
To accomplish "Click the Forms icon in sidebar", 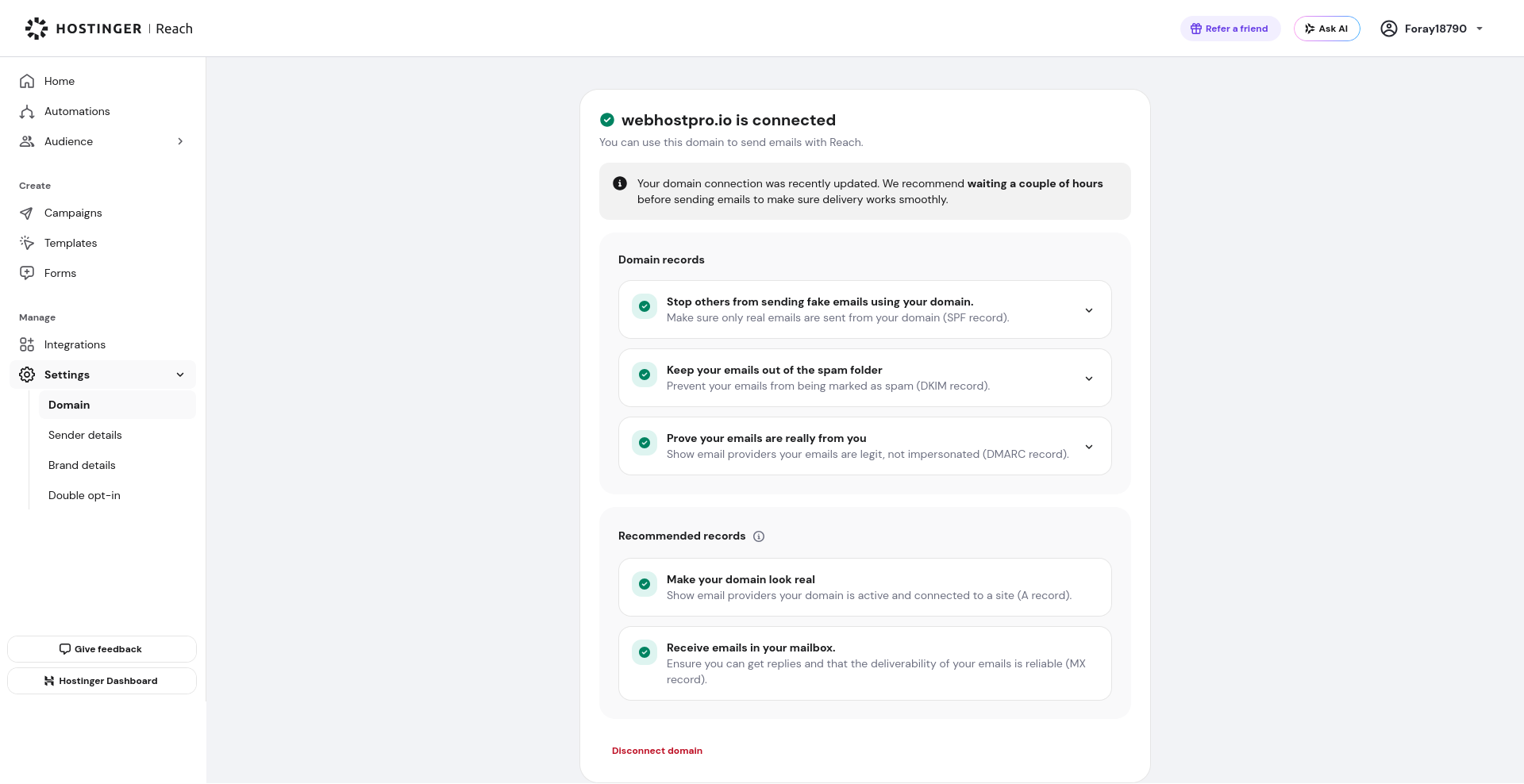I will [27, 273].
